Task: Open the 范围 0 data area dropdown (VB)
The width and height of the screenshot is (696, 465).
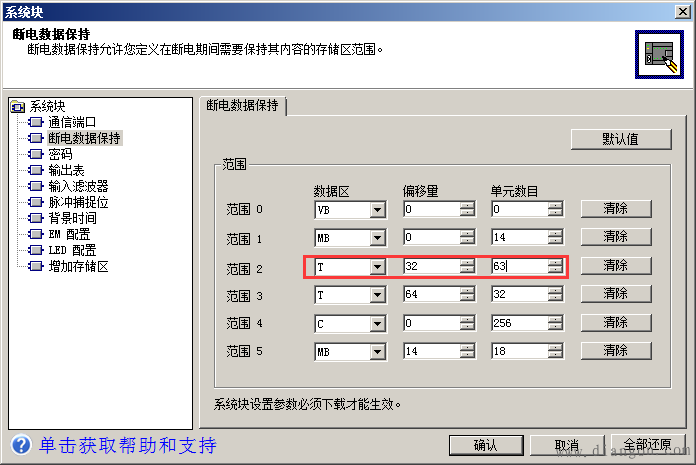Action: pos(378,209)
